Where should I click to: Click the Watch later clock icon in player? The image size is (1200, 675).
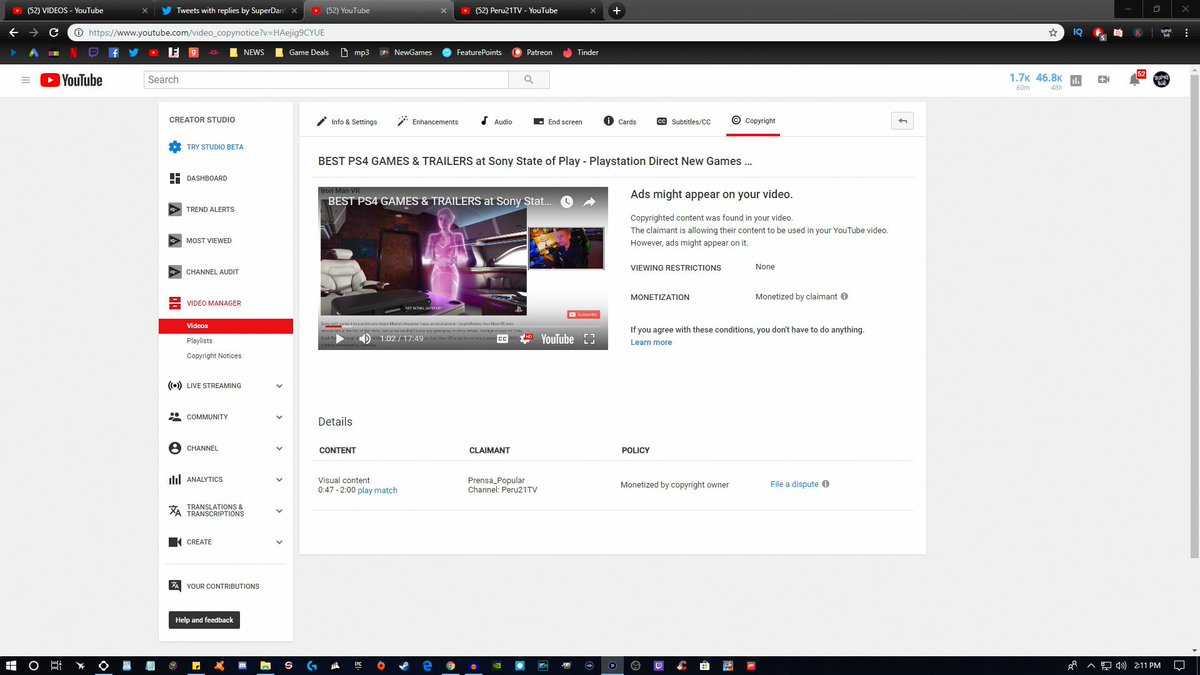click(x=566, y=202)
